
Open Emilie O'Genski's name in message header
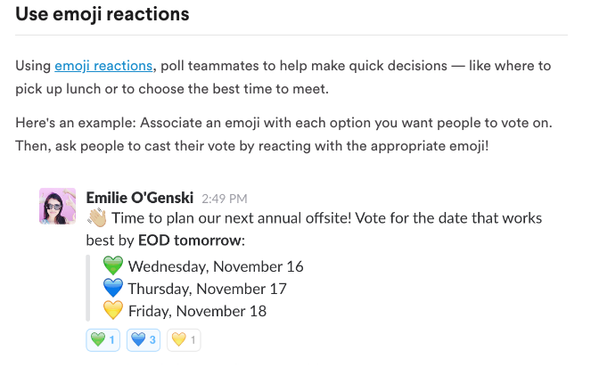[x=140, y=197]
